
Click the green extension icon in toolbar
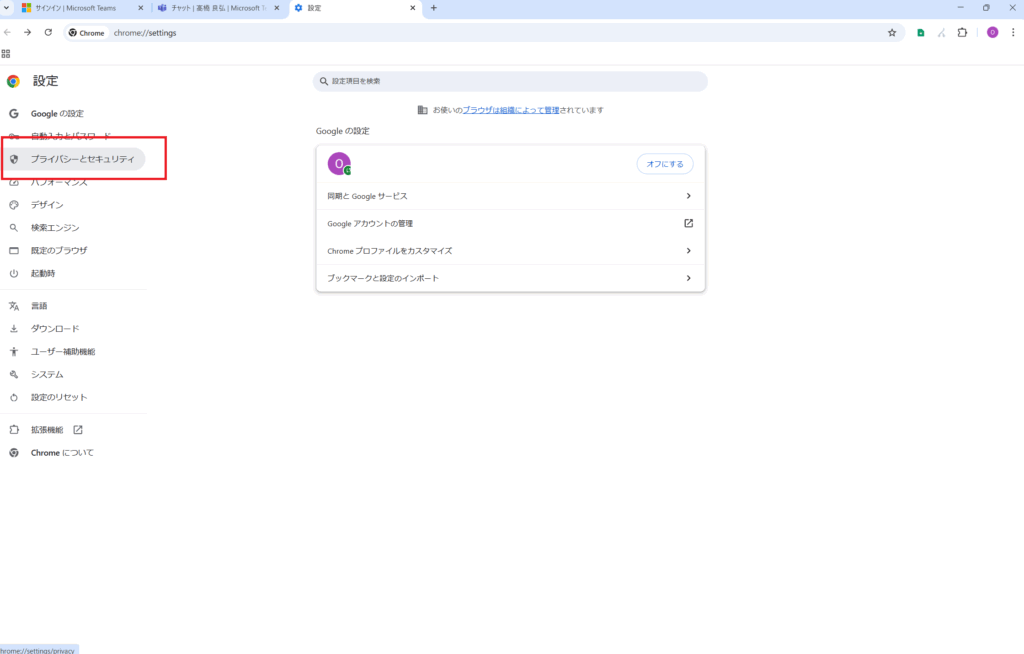tap(921, 32)
